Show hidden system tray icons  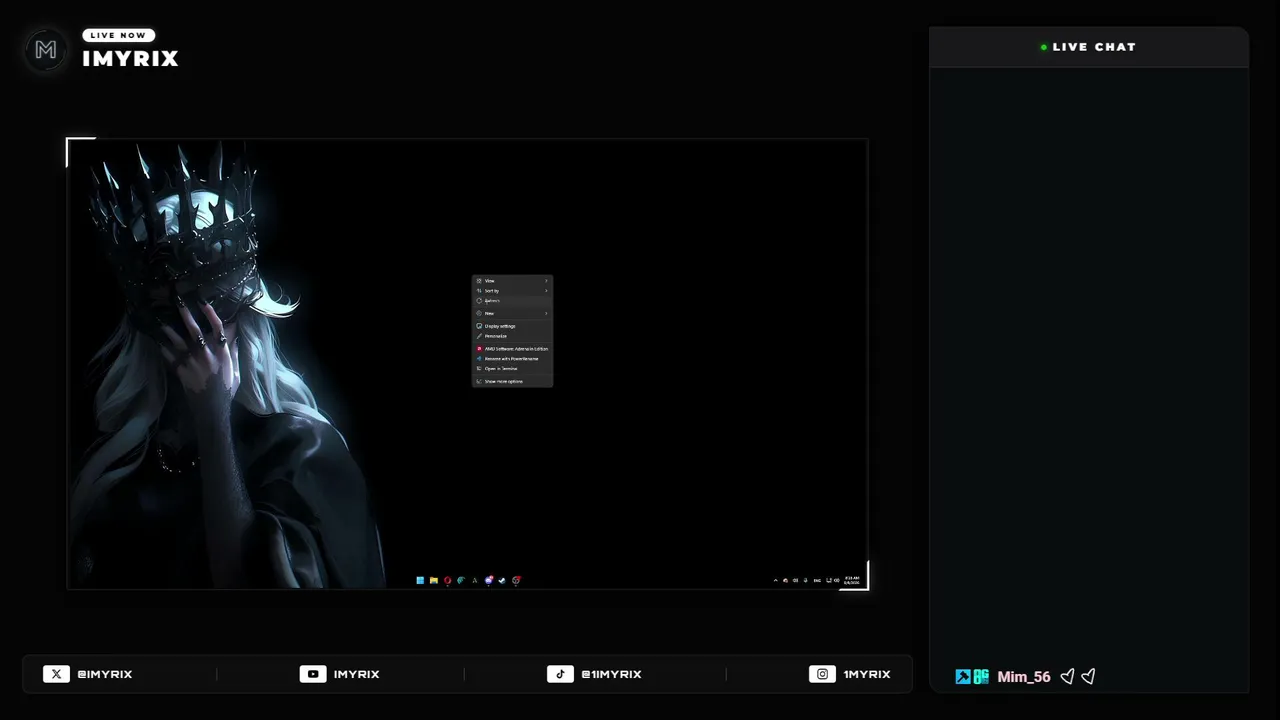775,580
